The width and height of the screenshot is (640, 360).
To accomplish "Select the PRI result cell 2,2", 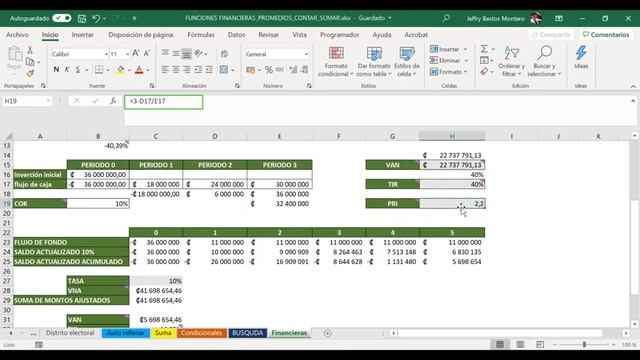I will pyautogui.click(x=452, y=204).
